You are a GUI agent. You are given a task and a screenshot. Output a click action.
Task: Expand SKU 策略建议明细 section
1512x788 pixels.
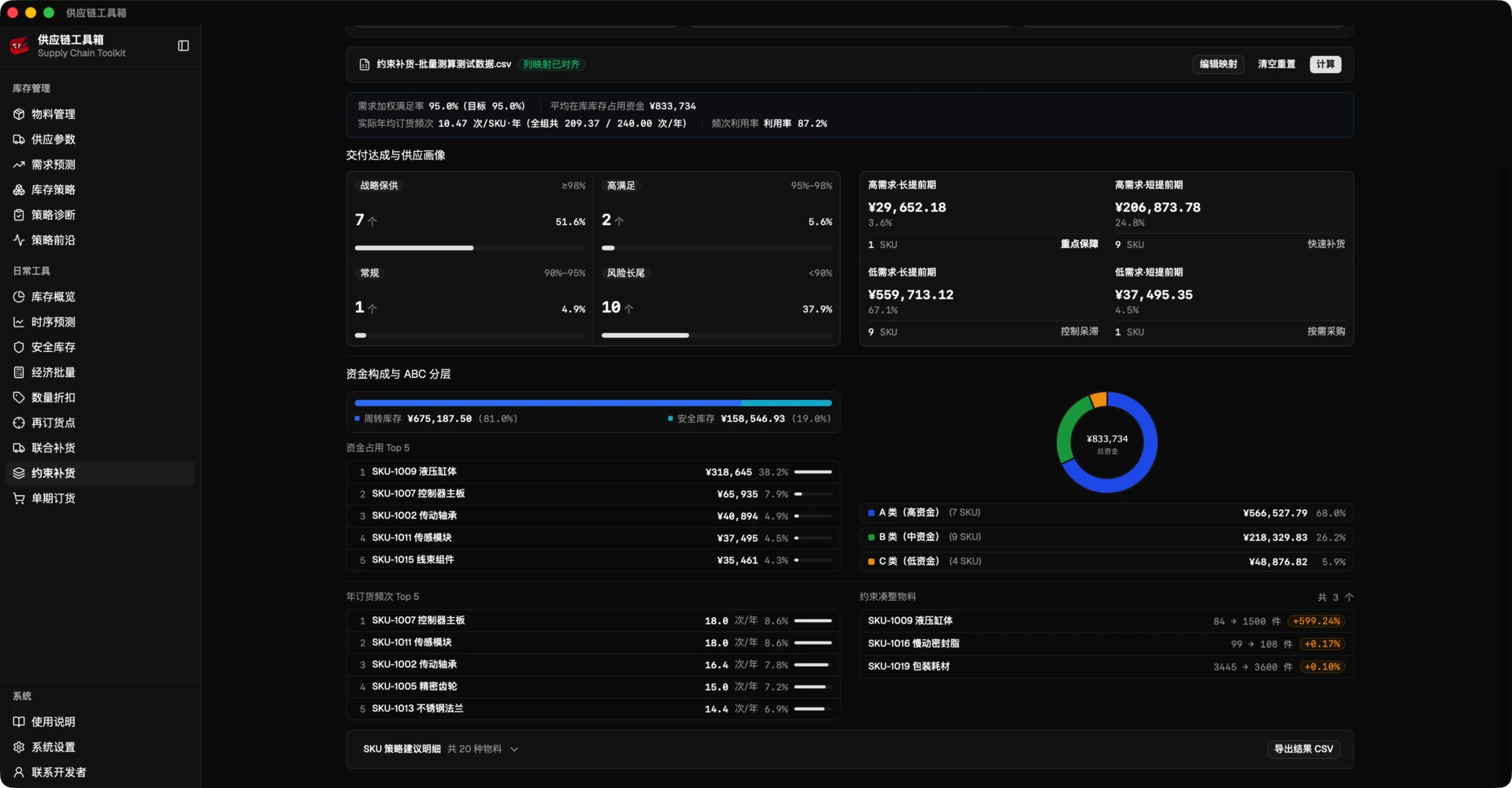[x=441, y=749]
